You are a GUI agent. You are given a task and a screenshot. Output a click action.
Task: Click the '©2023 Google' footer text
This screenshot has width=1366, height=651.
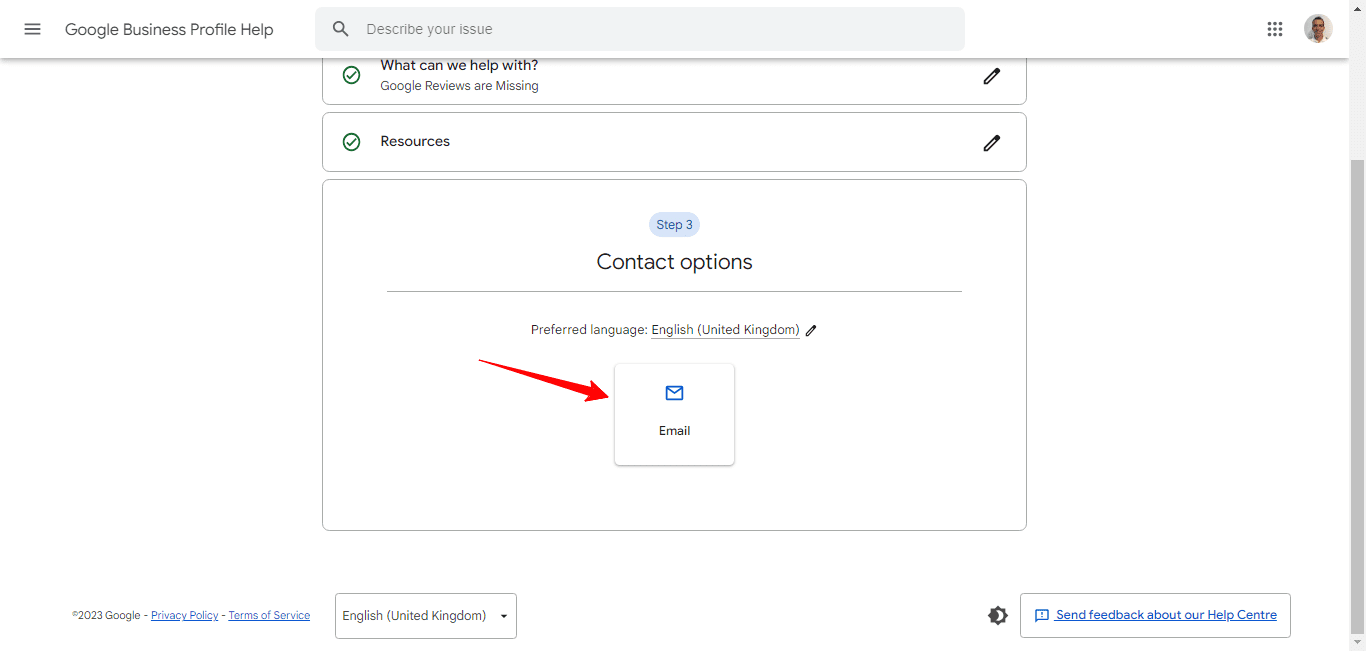click(x=106, y=616)
